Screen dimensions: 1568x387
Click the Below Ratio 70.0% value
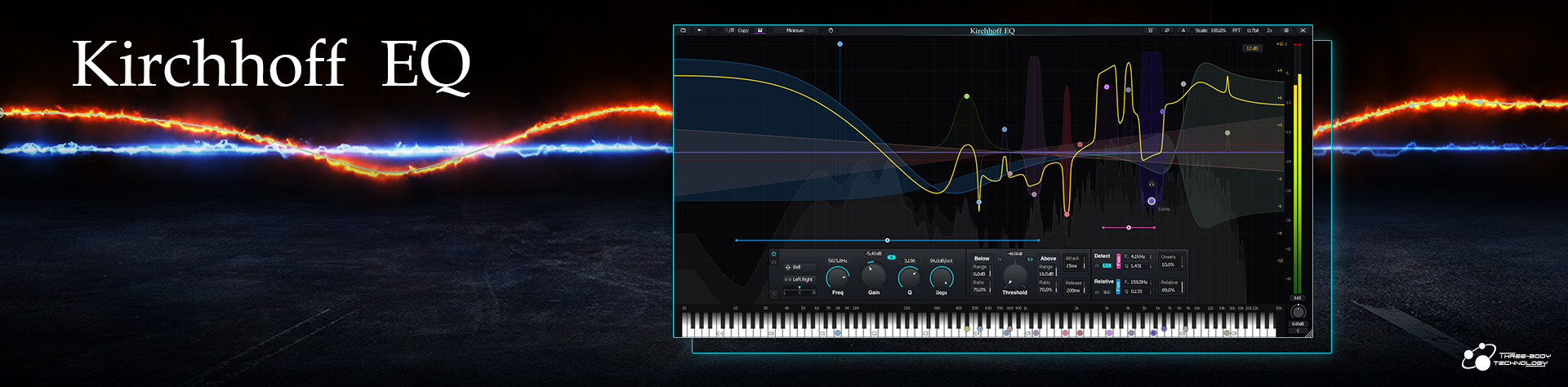[x=979, y=290]
